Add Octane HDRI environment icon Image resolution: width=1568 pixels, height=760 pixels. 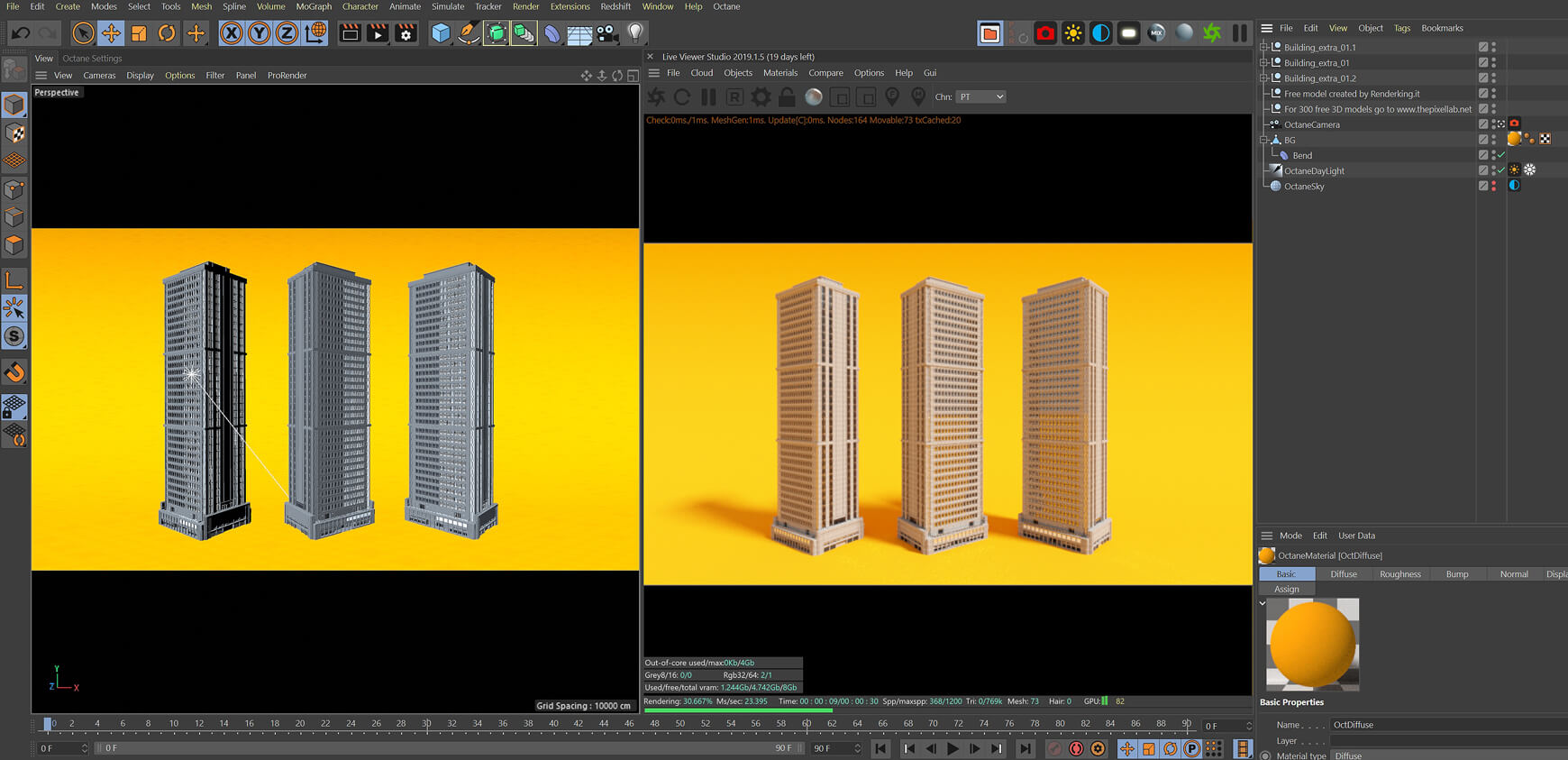1101,33
